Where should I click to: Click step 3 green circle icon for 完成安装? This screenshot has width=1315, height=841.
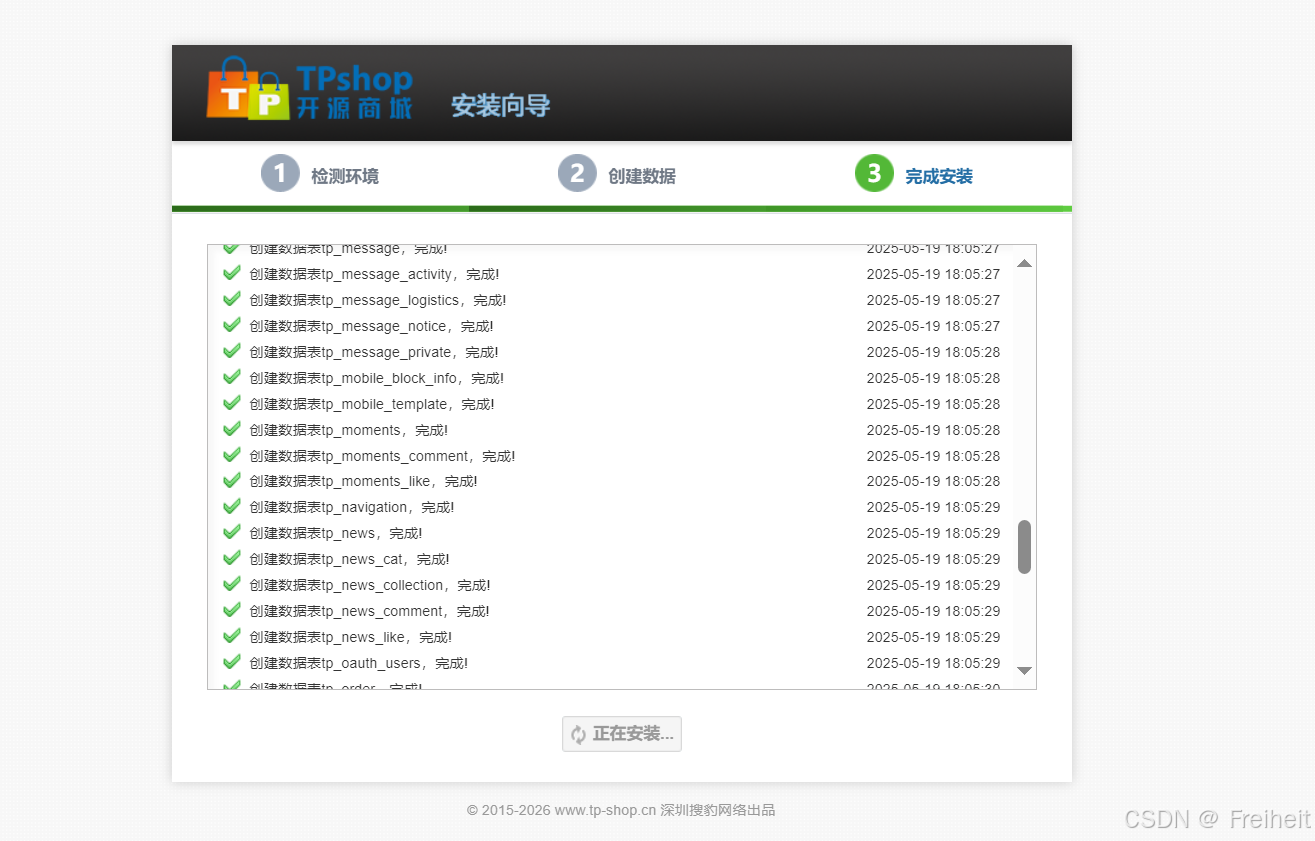coord(874,173)
